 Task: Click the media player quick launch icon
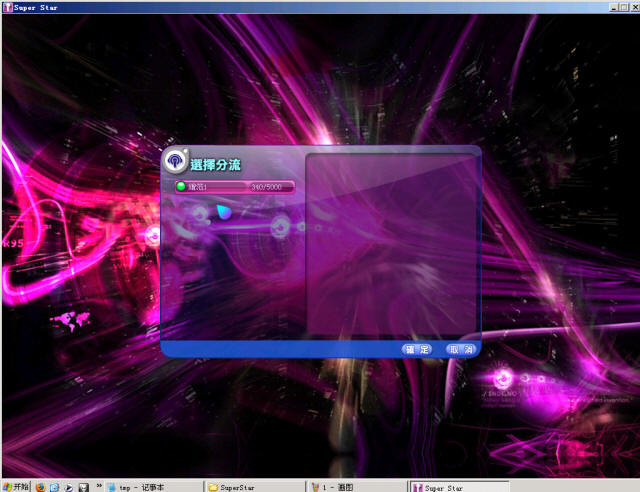(69, 487)
